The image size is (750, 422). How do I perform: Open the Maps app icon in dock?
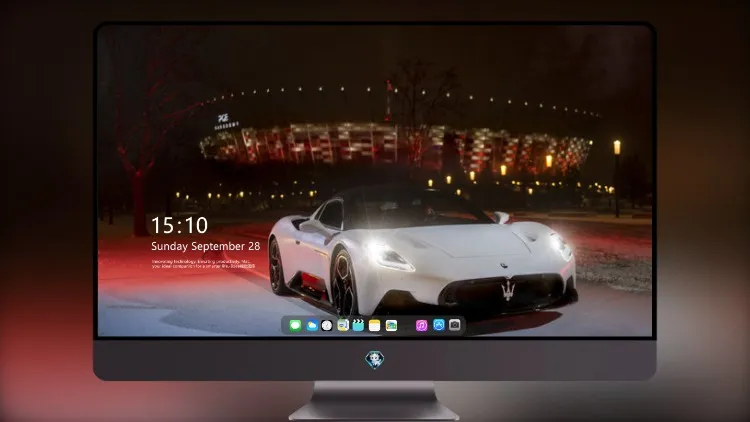(x=342, y=325)
